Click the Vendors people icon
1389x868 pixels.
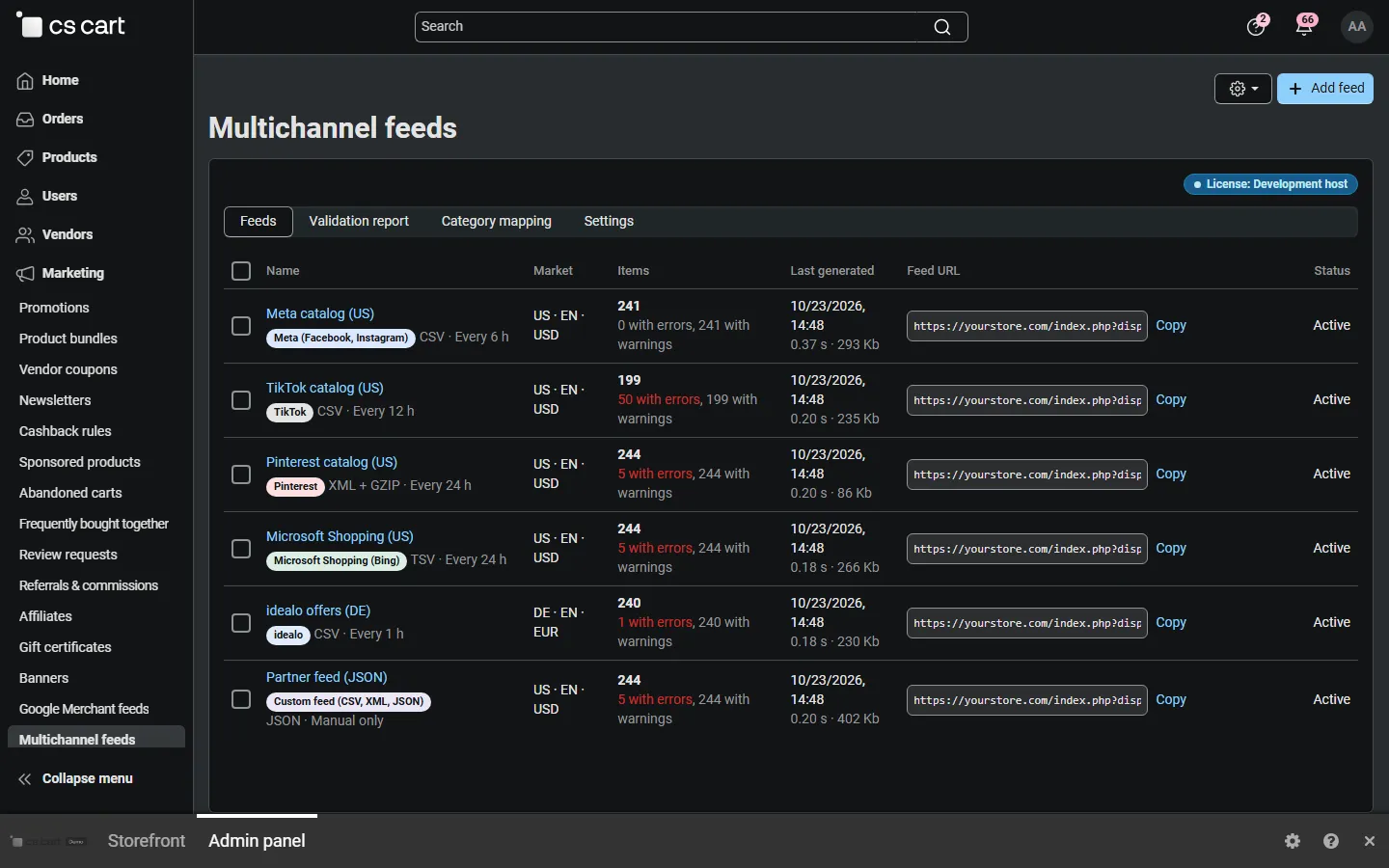click(x=25, y=235)
